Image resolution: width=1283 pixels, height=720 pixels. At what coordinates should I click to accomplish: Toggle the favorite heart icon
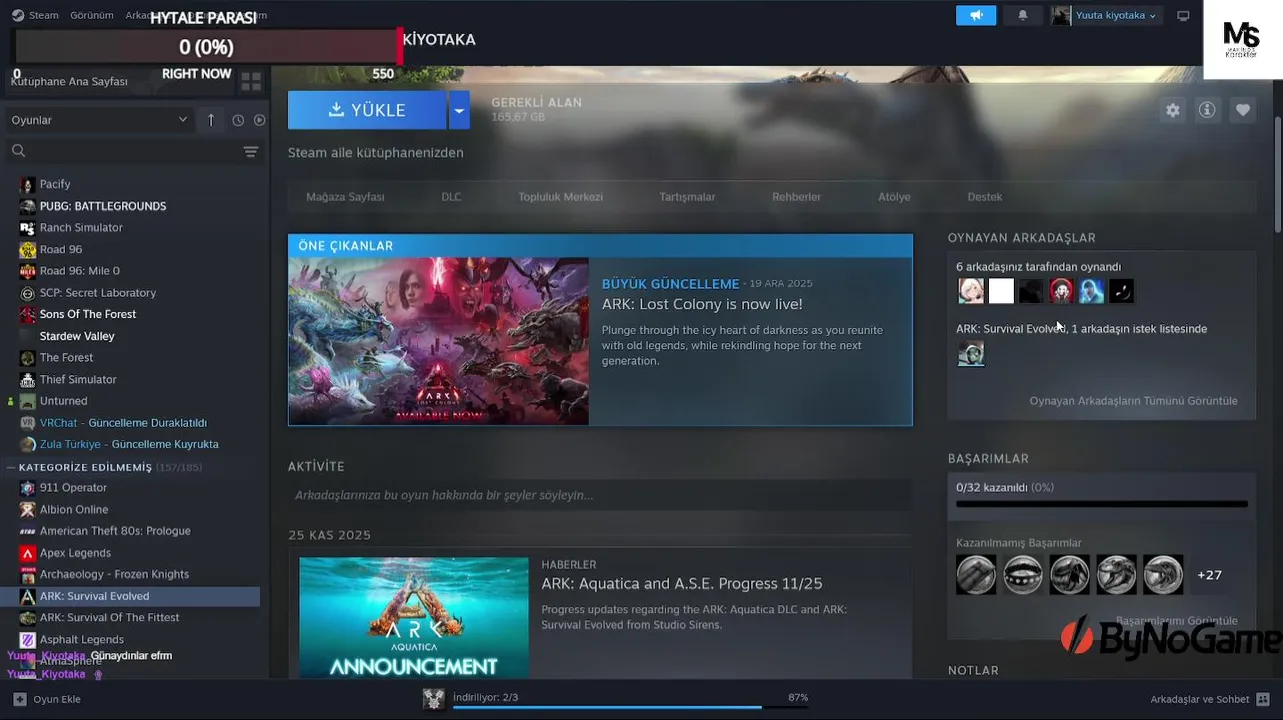click(x=1242, y=110)
